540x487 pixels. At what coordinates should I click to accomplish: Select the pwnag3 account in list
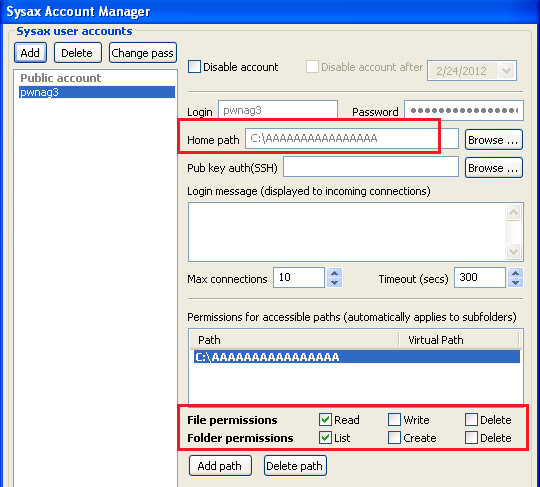(x=96, y=92)
